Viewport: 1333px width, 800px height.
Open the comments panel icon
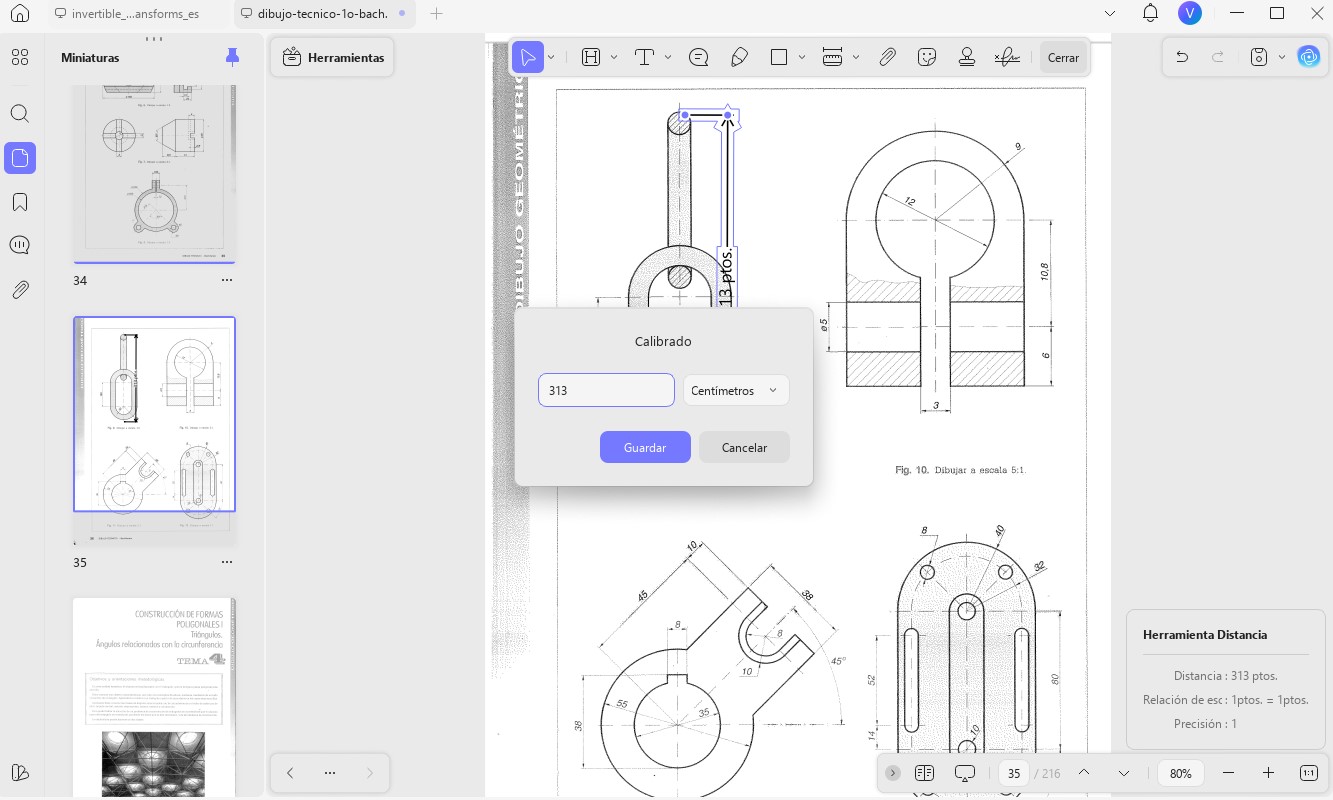tap(19, 246)
